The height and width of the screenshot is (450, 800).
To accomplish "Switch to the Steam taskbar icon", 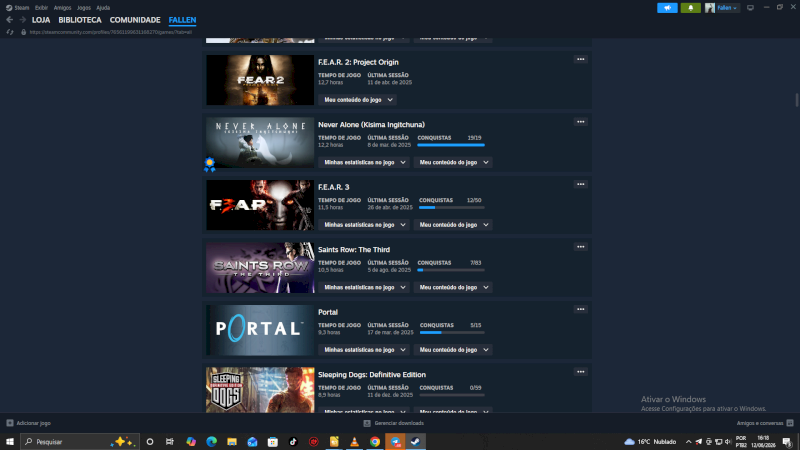I will pyautogui.click(x=416, y=442).
